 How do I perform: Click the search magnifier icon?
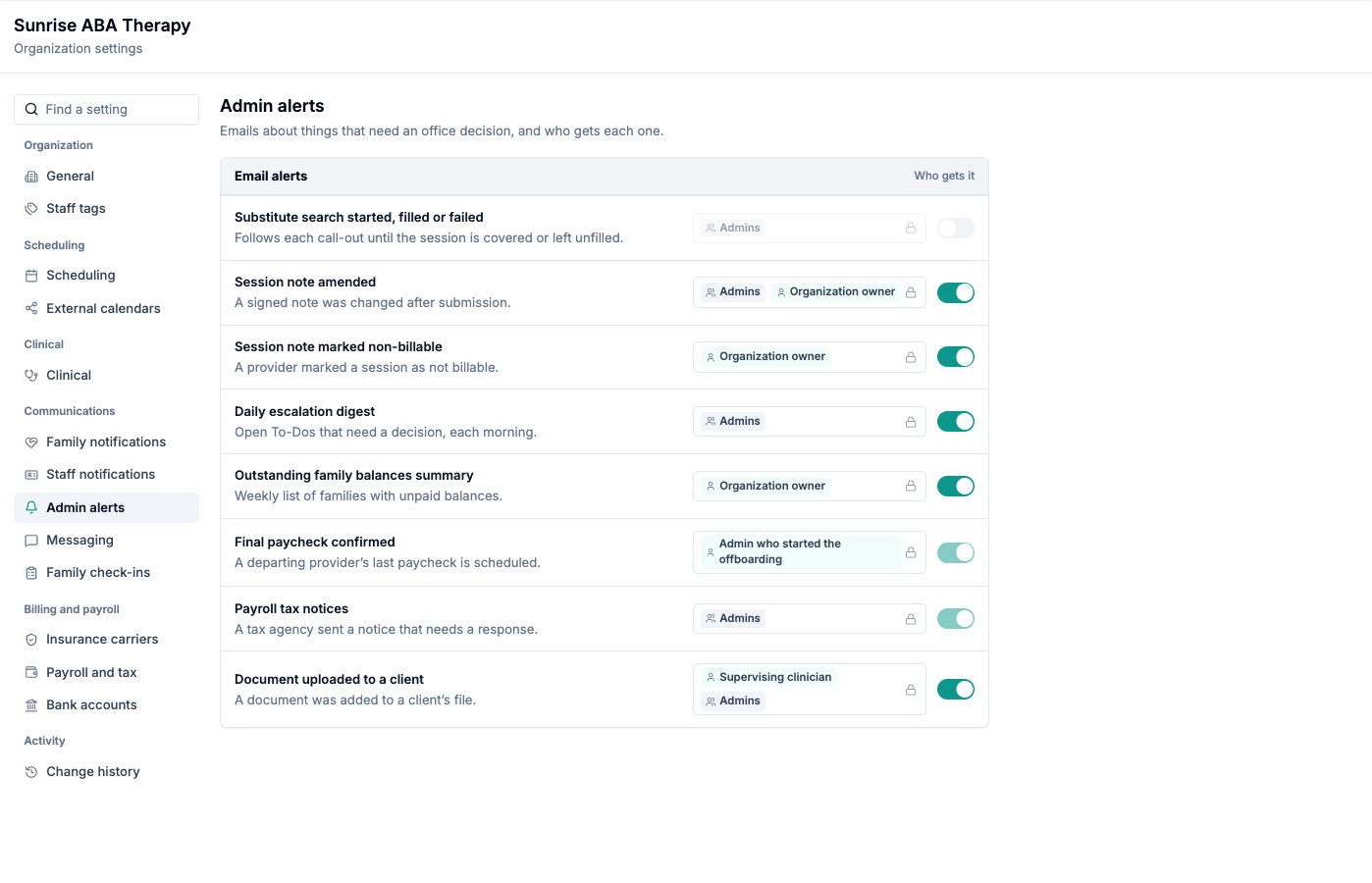pos(31,110)
